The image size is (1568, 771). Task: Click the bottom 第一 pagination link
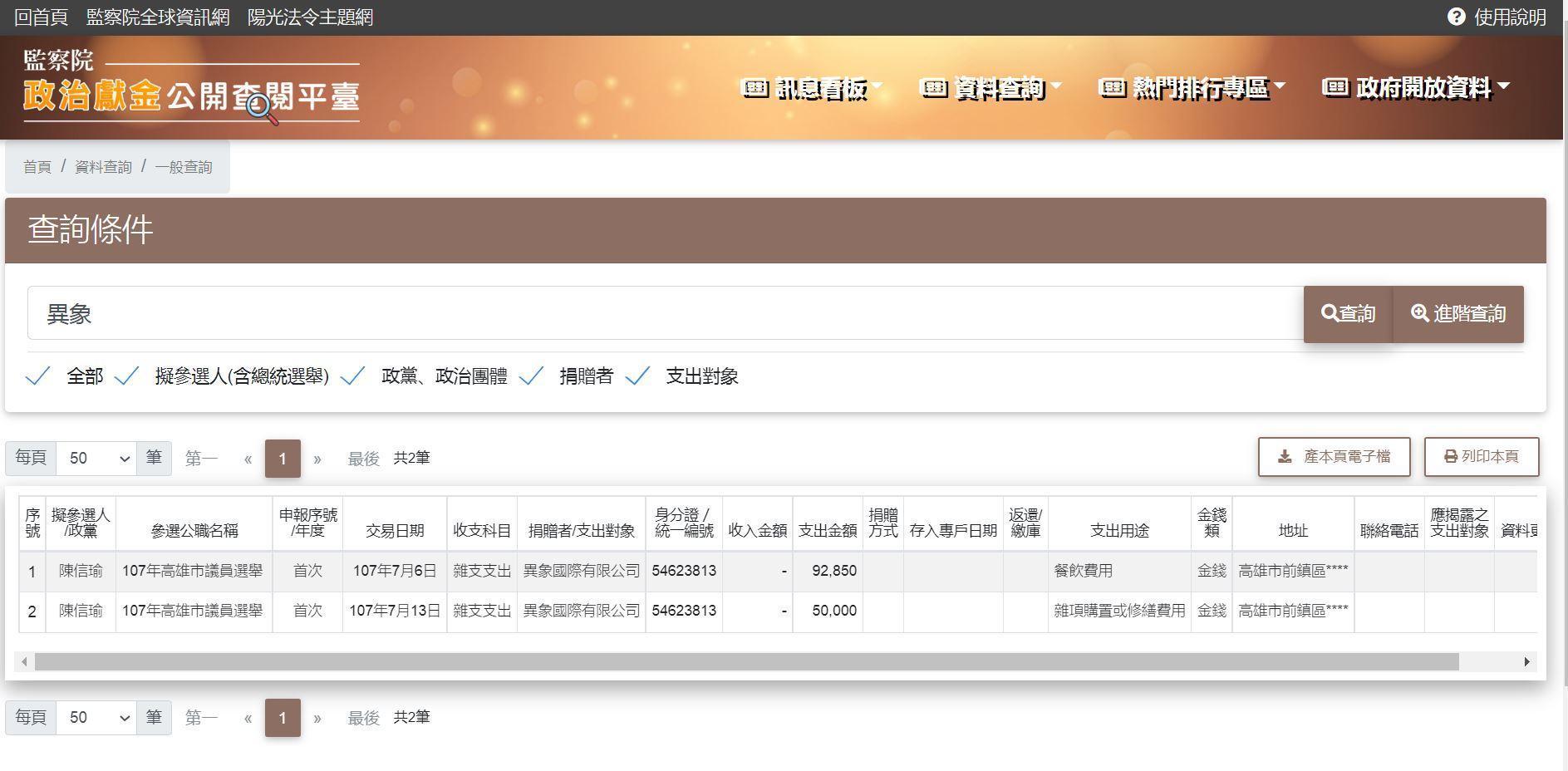click(201, 718)
